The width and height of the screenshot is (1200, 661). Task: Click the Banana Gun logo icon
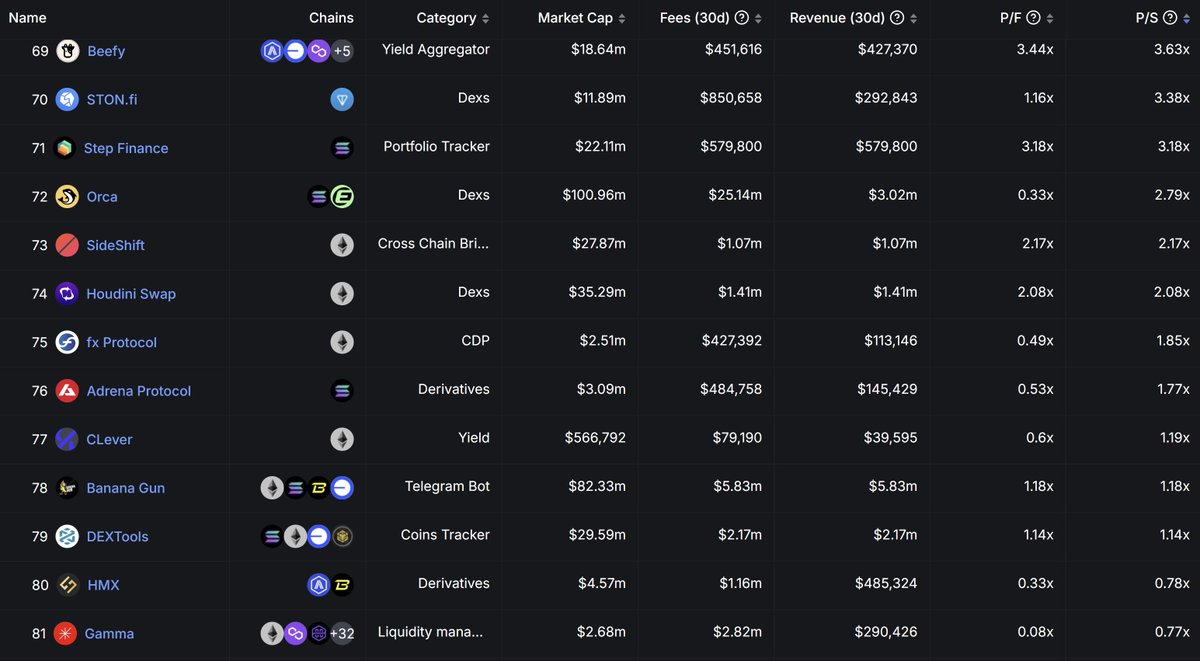pyautogui.click(x=67, y=487)
